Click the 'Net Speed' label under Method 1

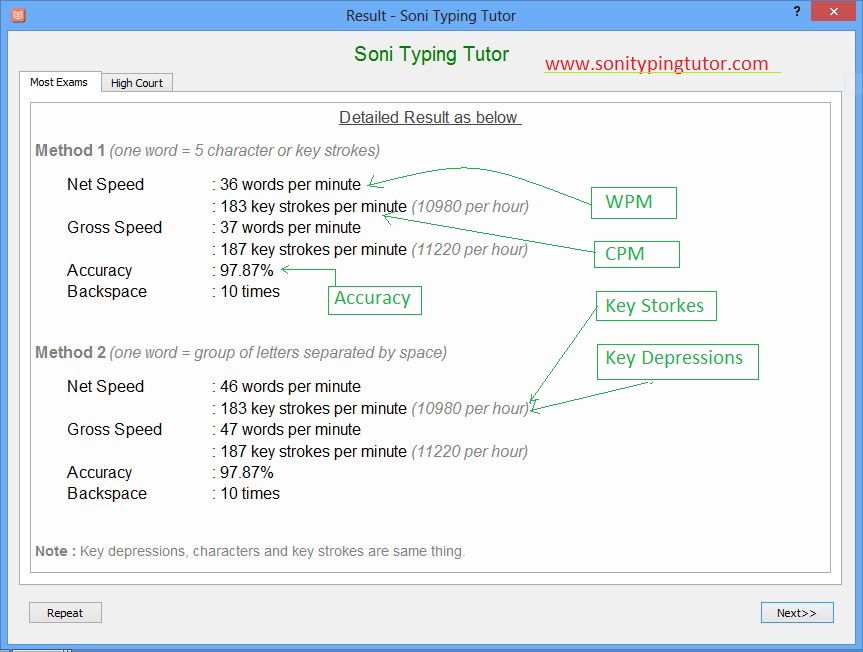(x=105, y=184)
